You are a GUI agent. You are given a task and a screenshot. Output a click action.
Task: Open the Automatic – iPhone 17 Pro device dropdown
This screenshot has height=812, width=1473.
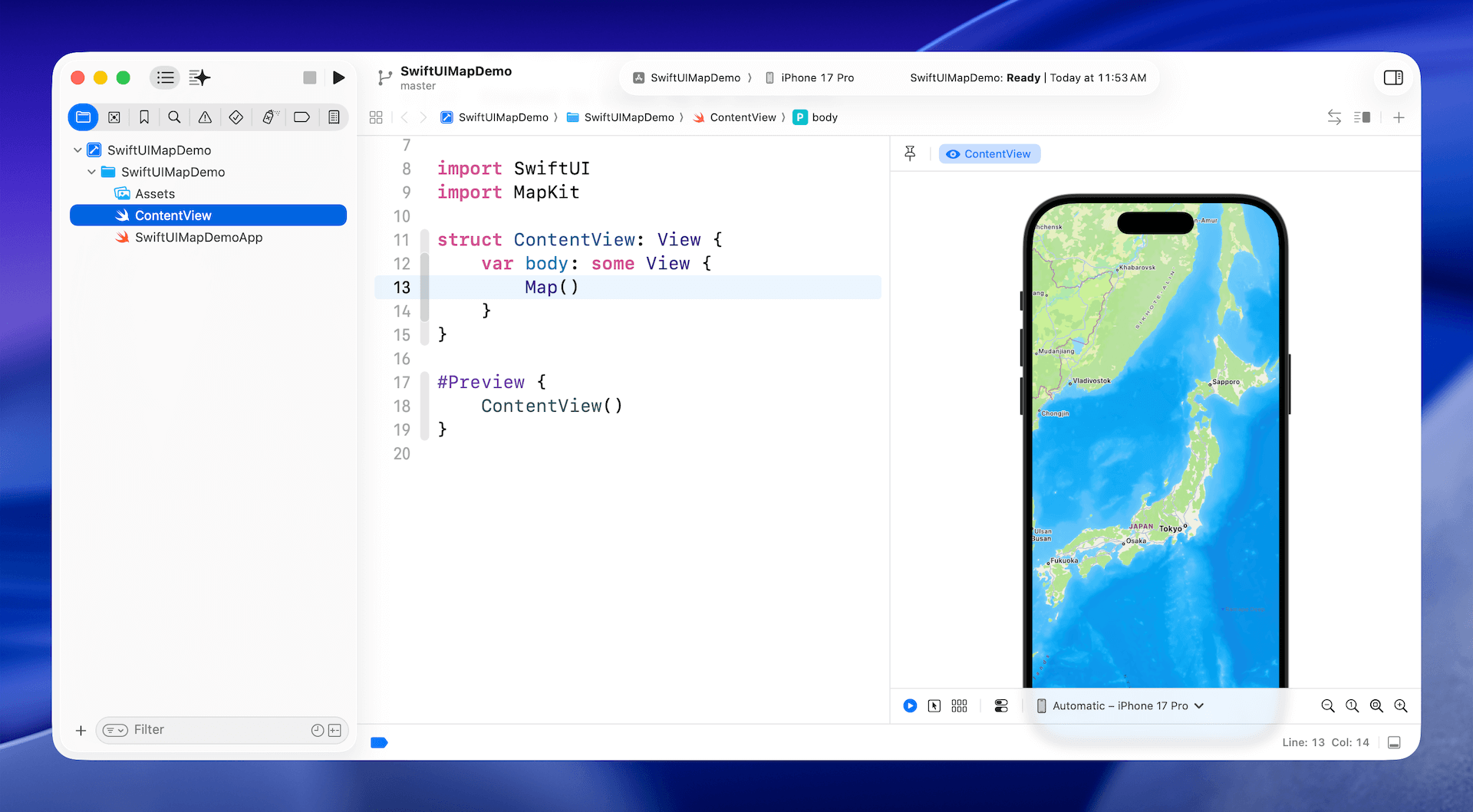pos(1120,705)
